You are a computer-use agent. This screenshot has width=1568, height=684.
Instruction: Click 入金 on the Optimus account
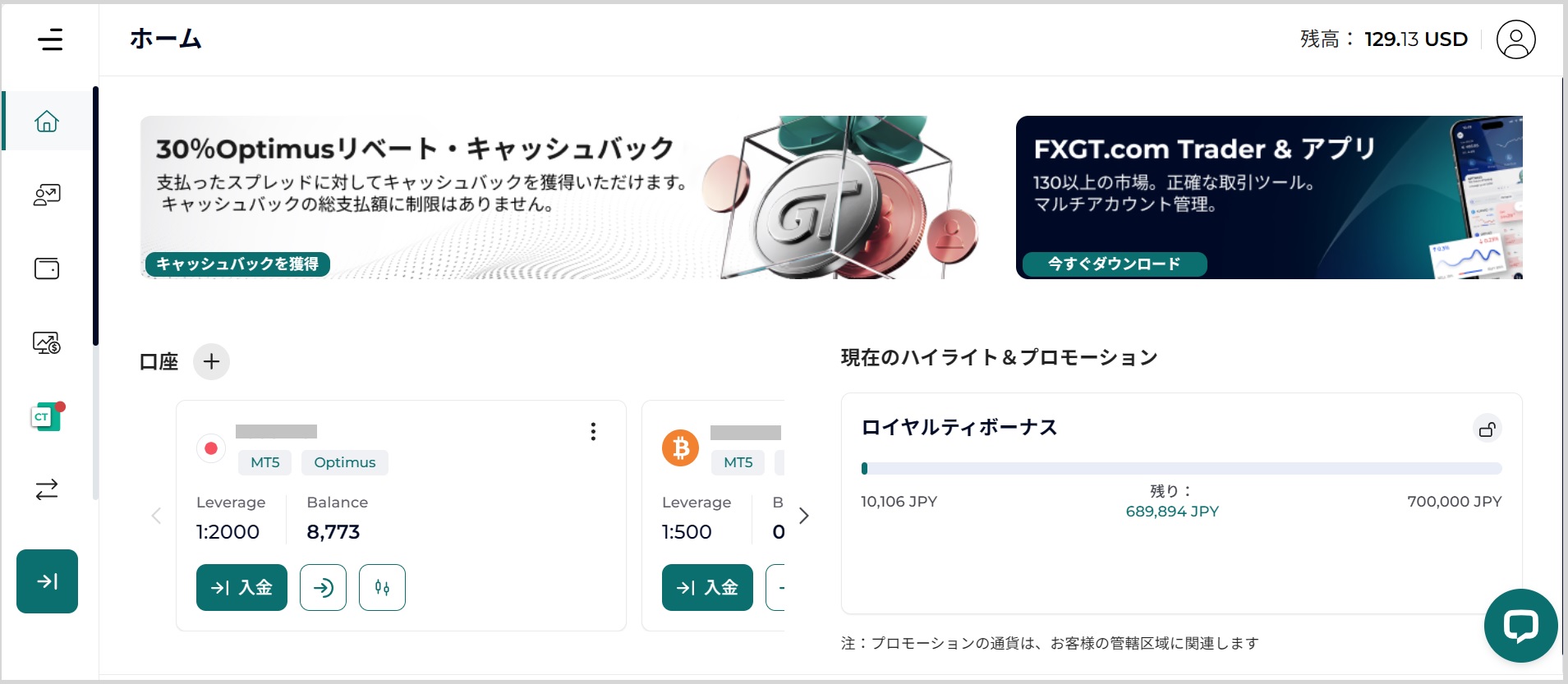click(241, 587)
